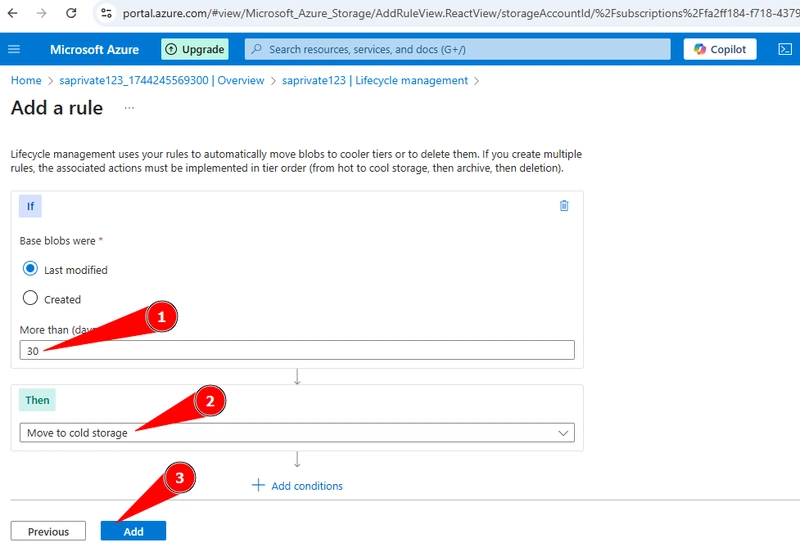Open the saprivate123_1744245569300 Overview breadcrumb
Viewport: 800px width, 556px height.
(162, 81)
